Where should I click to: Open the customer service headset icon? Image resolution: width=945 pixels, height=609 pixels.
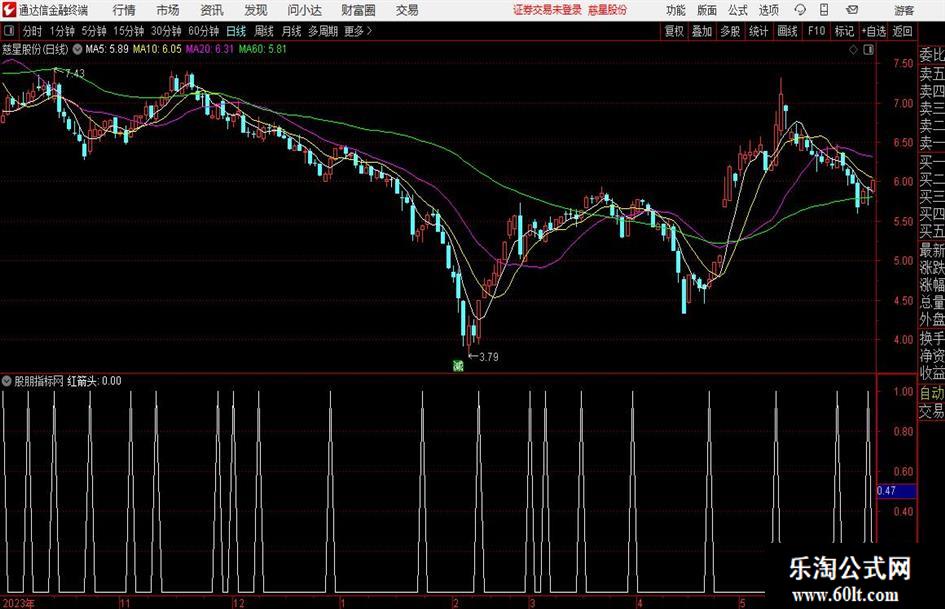[x=800, y=10]
